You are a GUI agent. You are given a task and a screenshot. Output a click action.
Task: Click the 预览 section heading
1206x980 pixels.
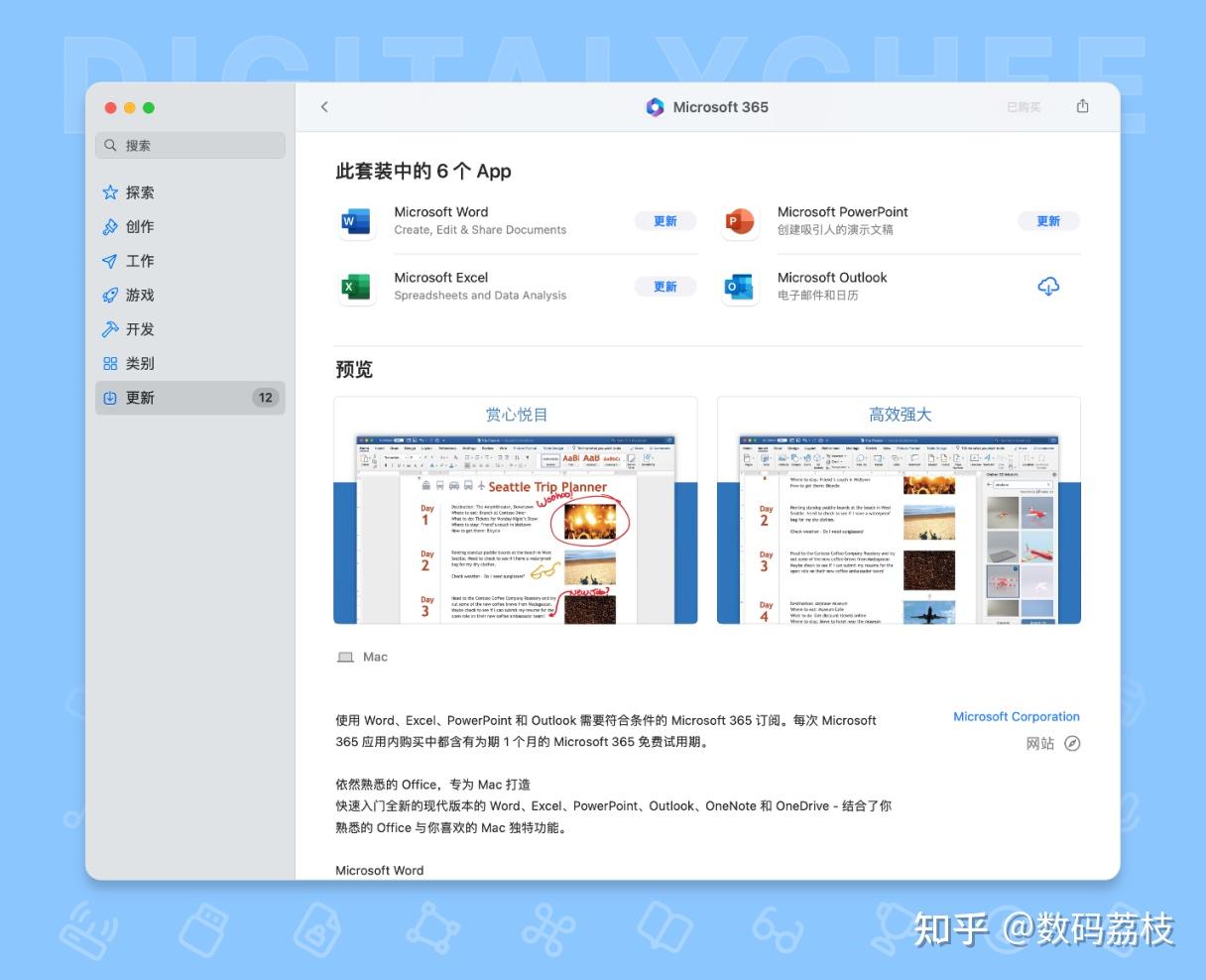(x=354, y=369)
